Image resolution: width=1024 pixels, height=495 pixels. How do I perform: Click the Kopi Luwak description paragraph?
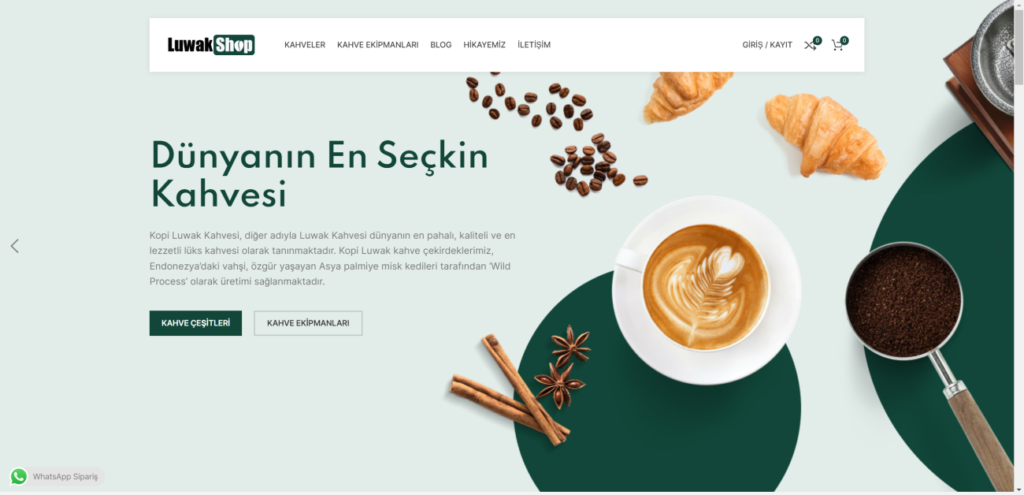pyautogui.click(x=334, y=259)
